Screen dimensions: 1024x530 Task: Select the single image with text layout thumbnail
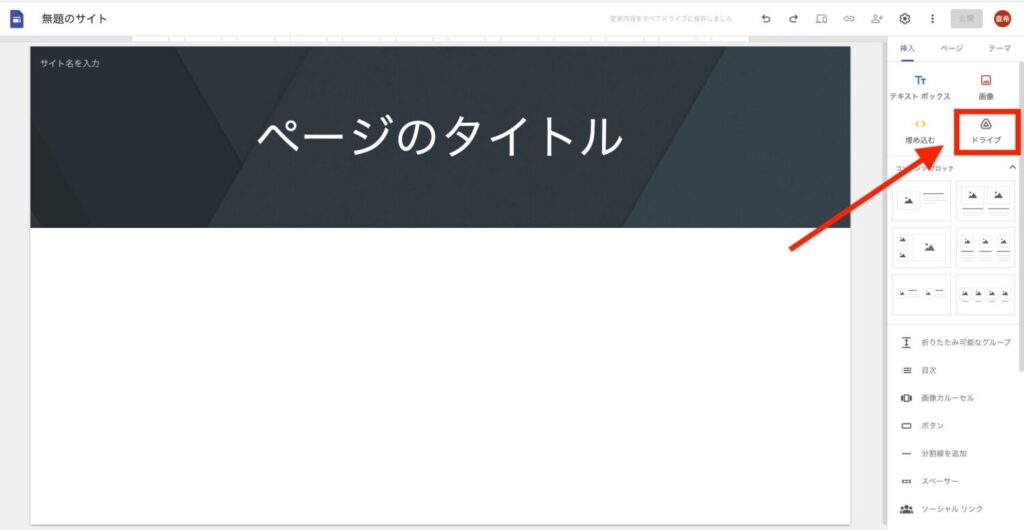tap(921, 201)
